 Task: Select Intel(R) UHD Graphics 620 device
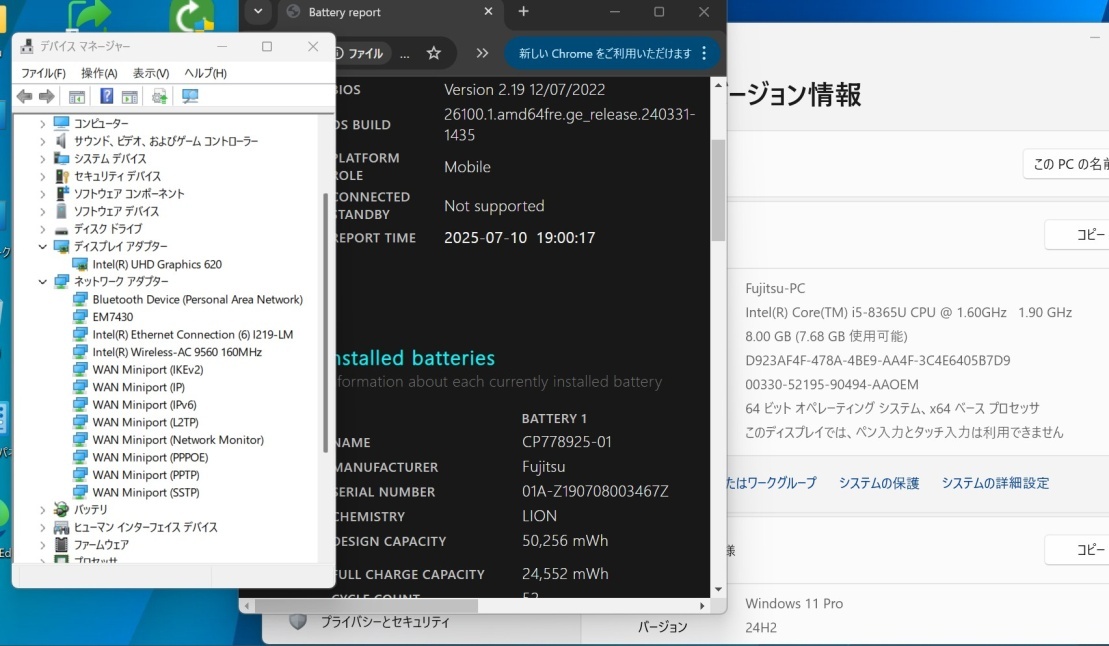[x=157, y=264]
